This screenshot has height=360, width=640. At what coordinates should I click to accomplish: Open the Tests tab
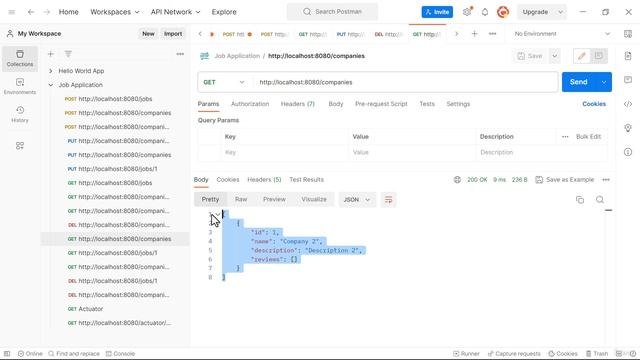click(427, 104)
